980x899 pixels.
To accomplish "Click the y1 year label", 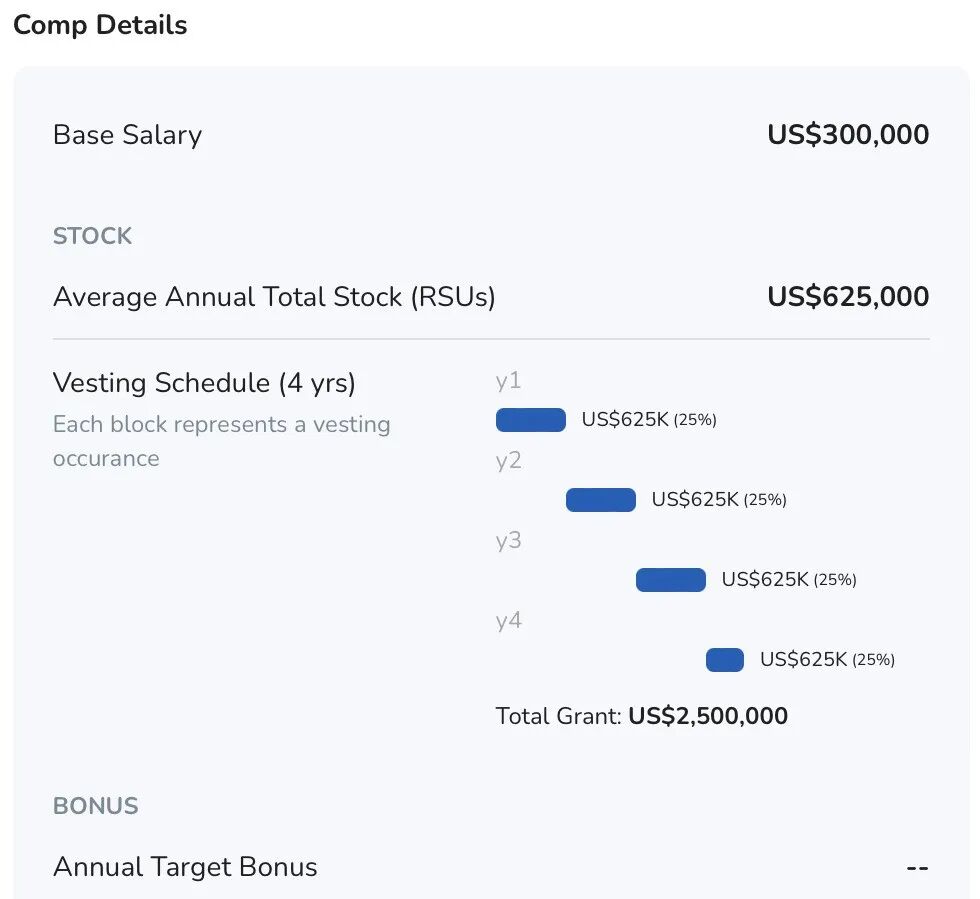I will pyautogui.click(x=508, y=381).
